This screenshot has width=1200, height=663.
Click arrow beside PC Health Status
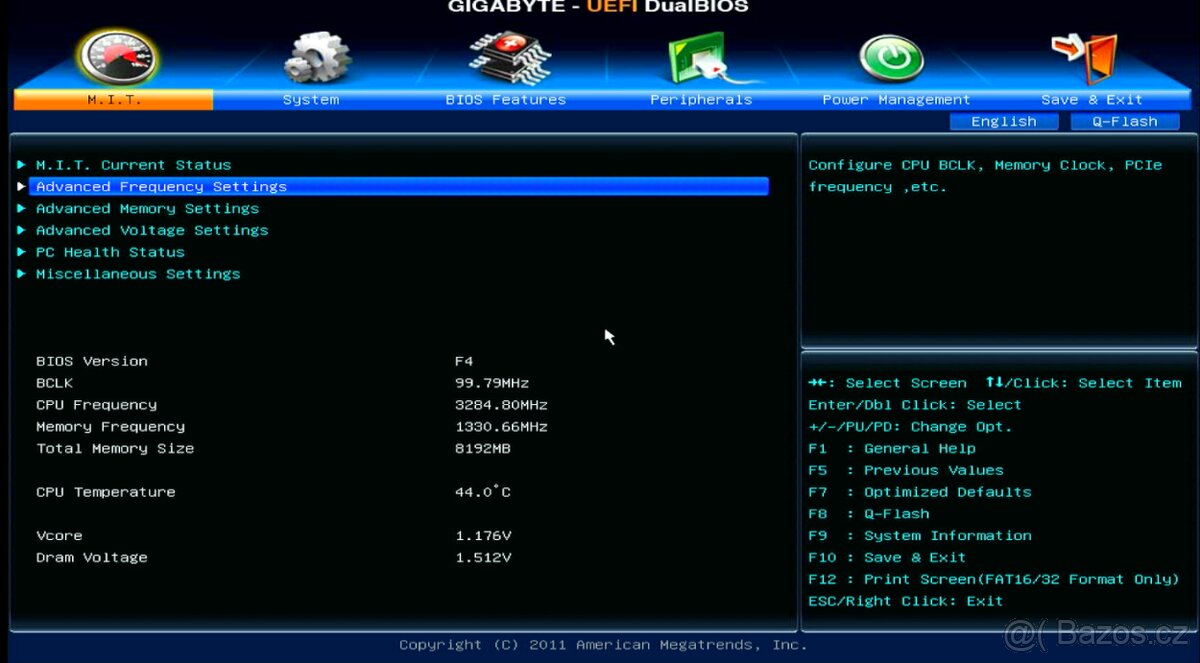(x=21, y=252)
